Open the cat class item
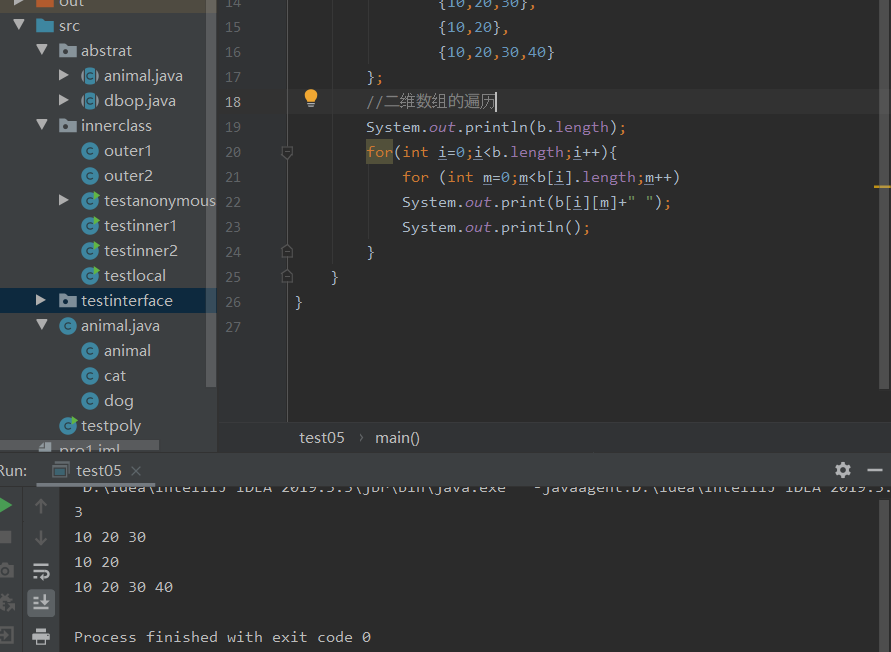Screen dimensions: 891x652 click(x=115, y=376)
